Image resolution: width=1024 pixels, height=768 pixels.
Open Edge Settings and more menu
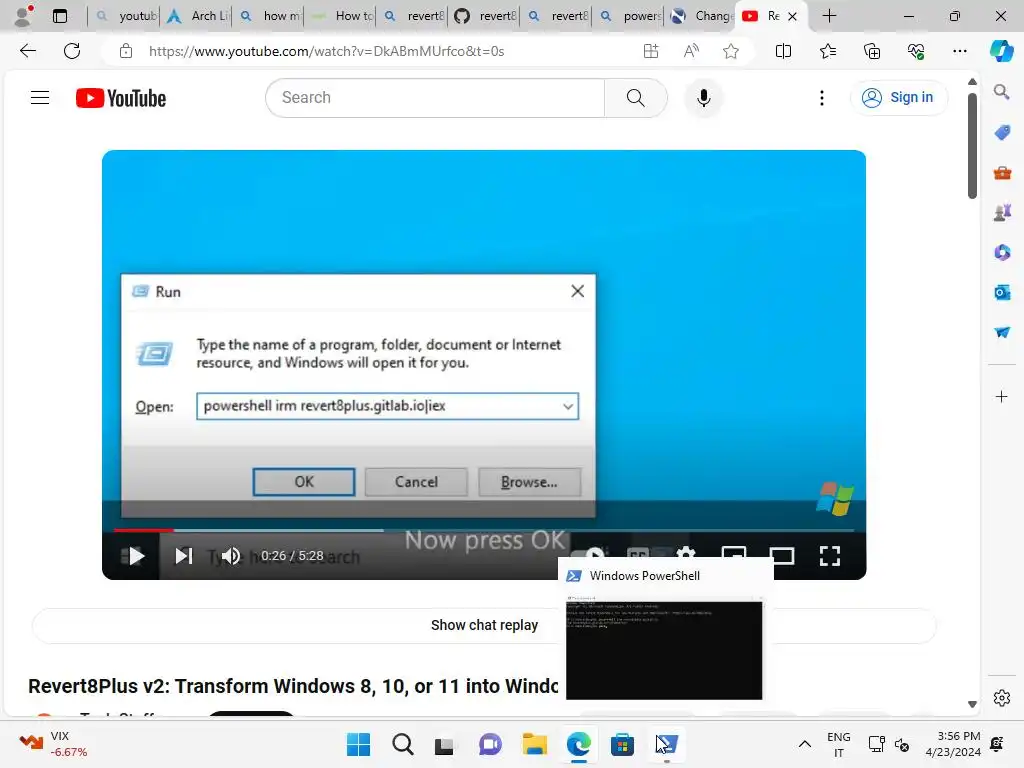[x=959, y=51]
